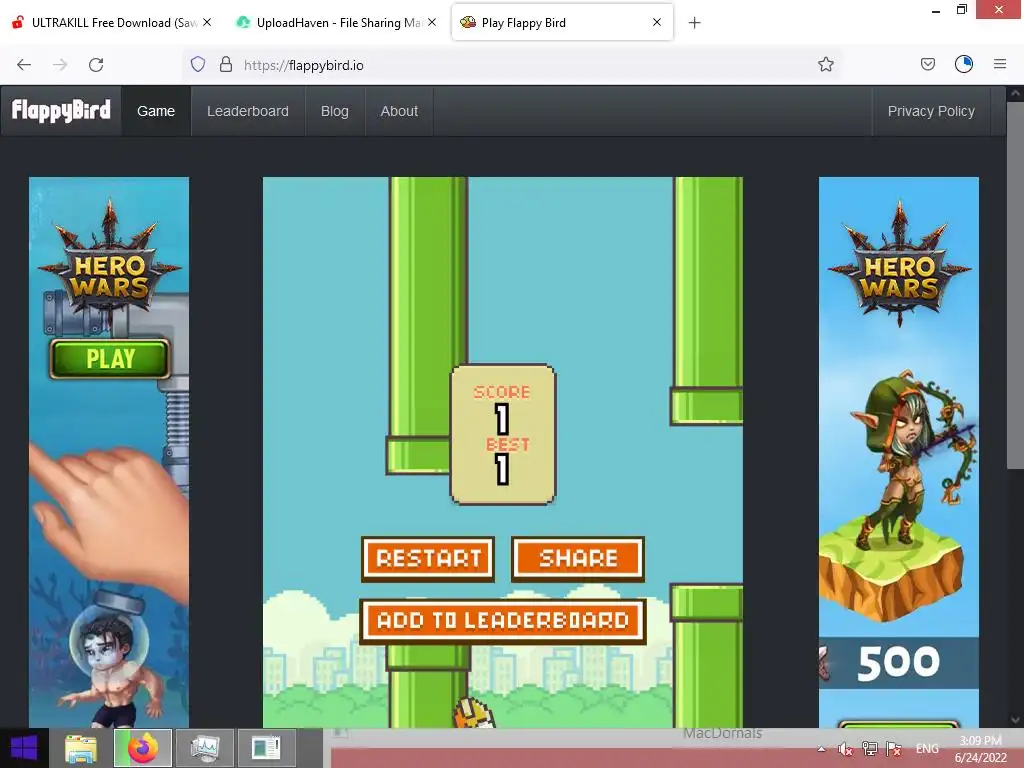Click the page vertical scrollbar thumb
The image size is (1024, 768).
[x=1015, y=284]
